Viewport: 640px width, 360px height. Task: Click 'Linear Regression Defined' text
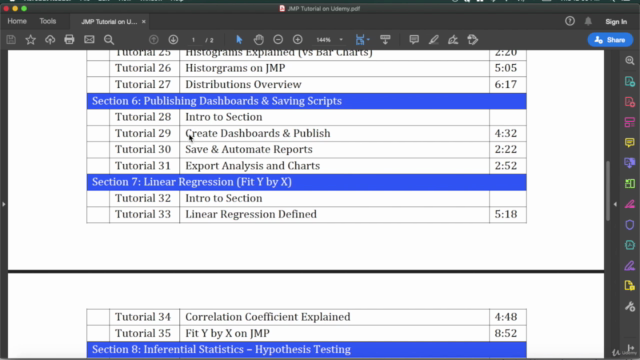coord(251,214)
